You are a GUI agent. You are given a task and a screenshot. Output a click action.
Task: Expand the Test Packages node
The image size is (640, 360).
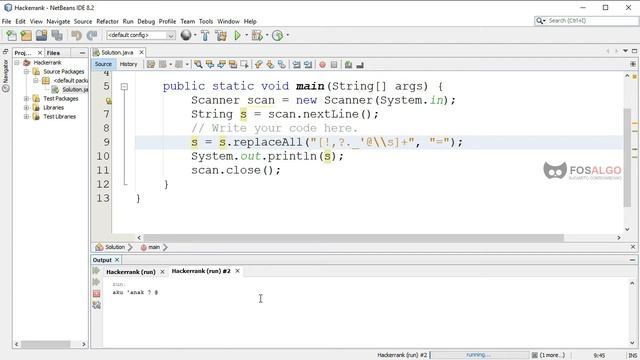[x=26, y=98]
